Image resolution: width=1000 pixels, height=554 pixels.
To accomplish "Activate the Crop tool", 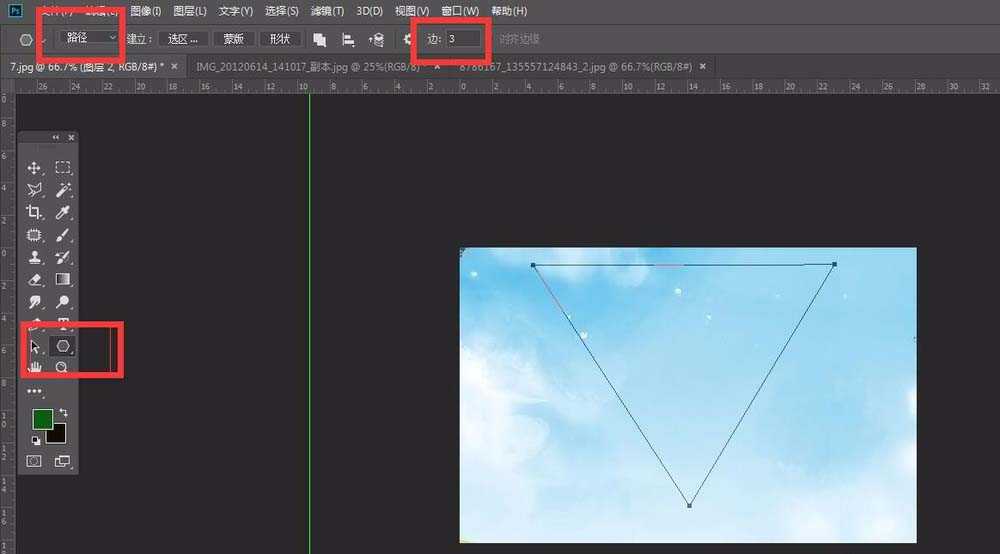I will [x=34, y=212].
